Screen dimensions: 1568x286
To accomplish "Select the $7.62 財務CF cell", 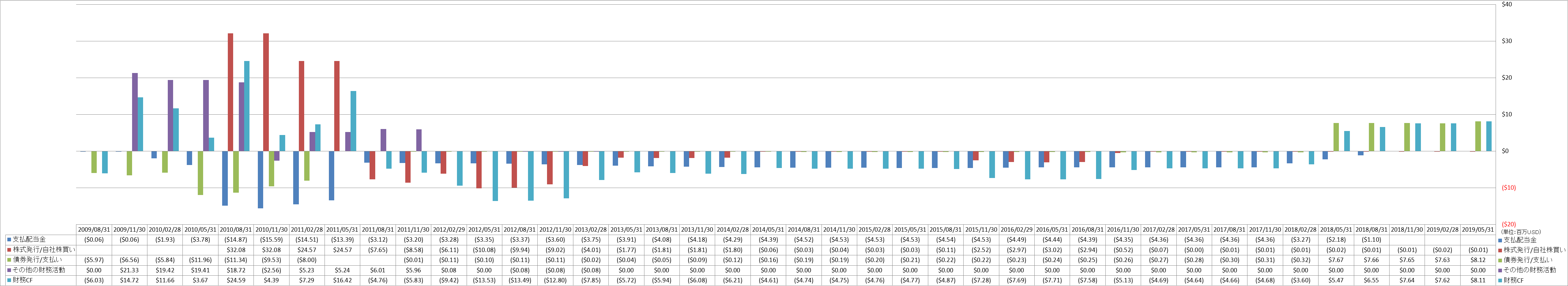I will coord(1442,281).
